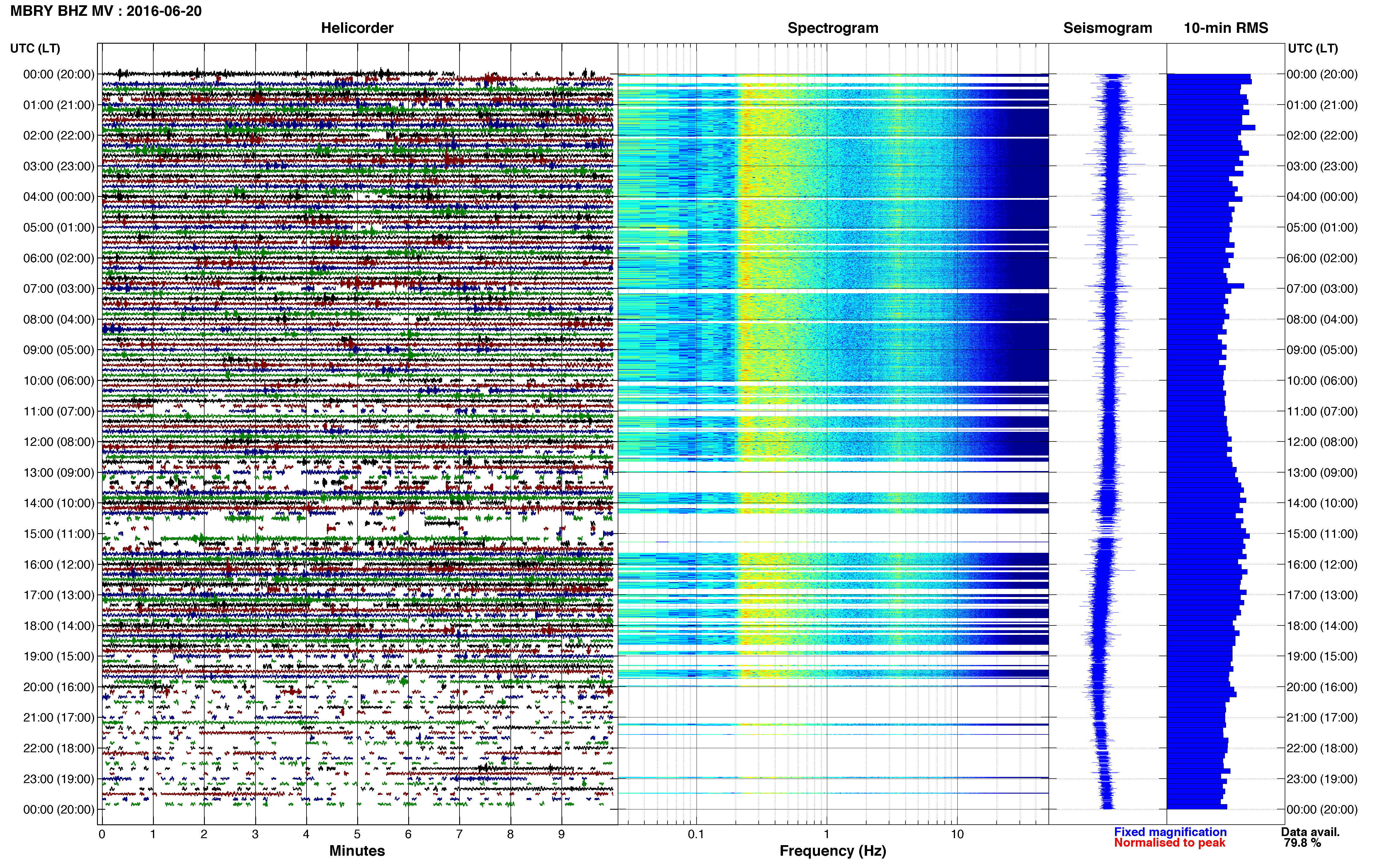Click minute tick 5 under the helicorder
The image size is (1389, 868).
point(357,834)
